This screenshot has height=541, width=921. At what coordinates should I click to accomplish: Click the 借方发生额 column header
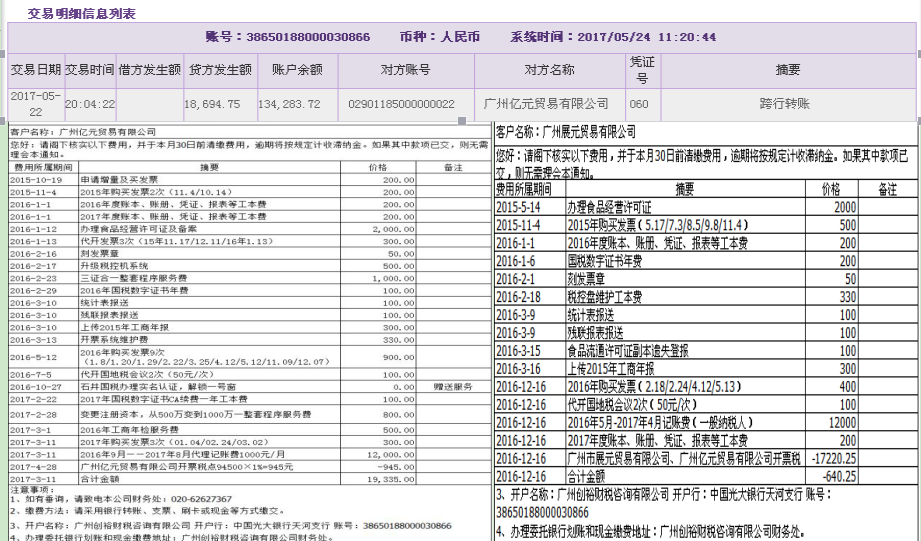[150, 69]
